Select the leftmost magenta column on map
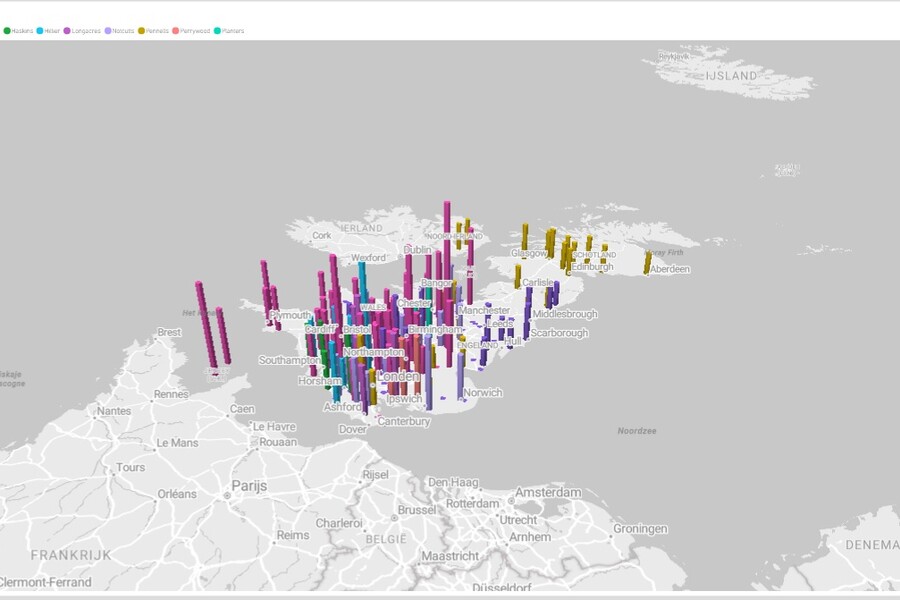This screenshot has width=900, height=600. (x=205, y=325)
